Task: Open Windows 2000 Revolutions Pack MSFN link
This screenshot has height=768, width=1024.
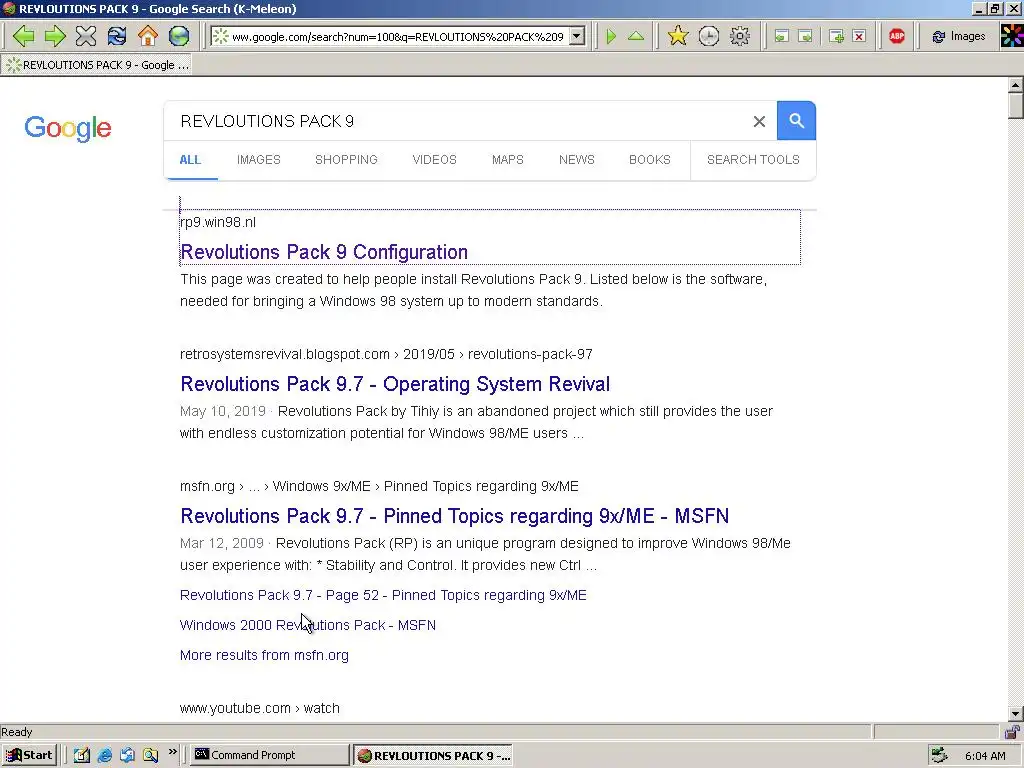Action: point(308,626)
